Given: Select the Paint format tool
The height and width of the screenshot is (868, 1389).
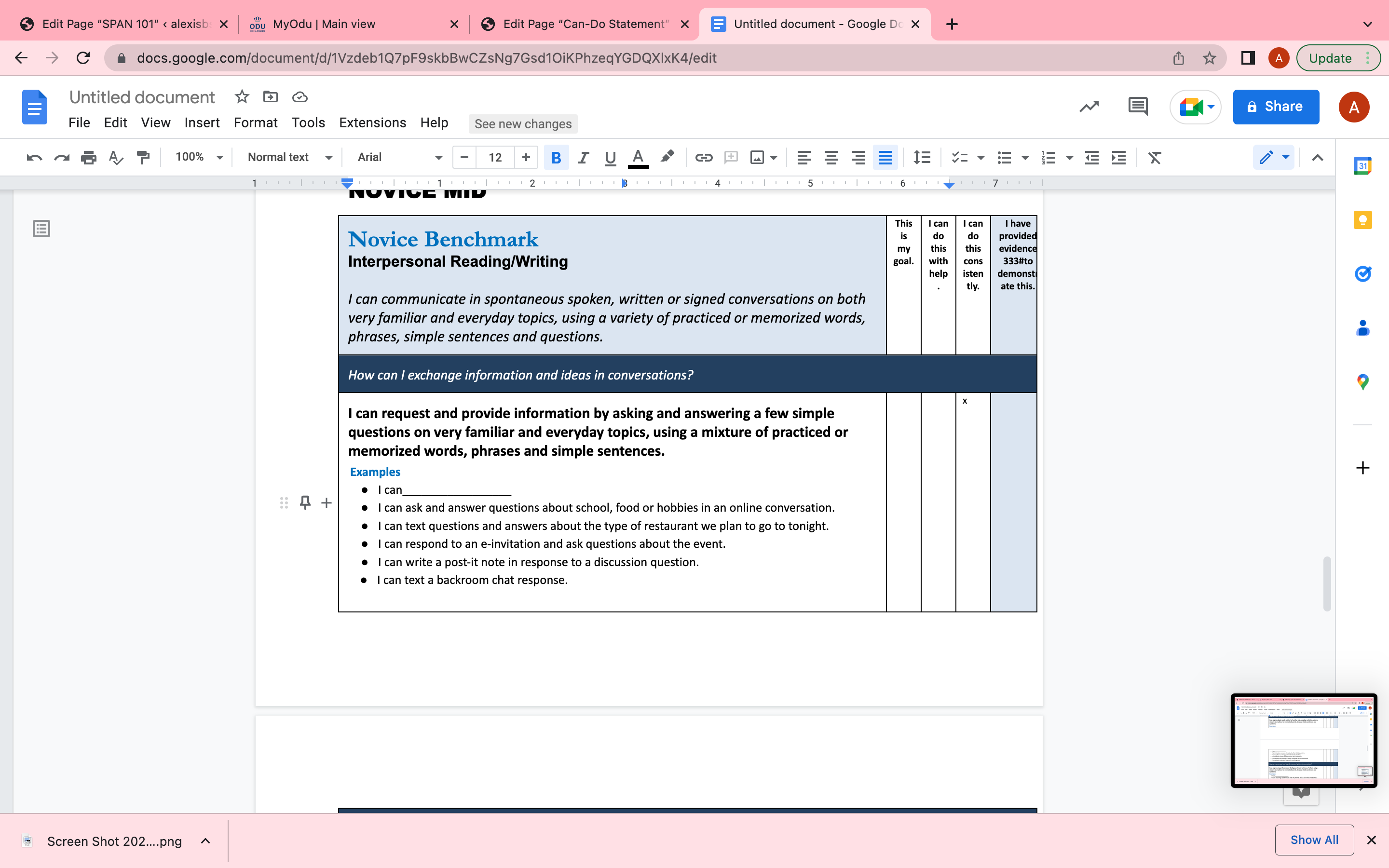Looking at the screenshot, I should [x=143, y=157].
